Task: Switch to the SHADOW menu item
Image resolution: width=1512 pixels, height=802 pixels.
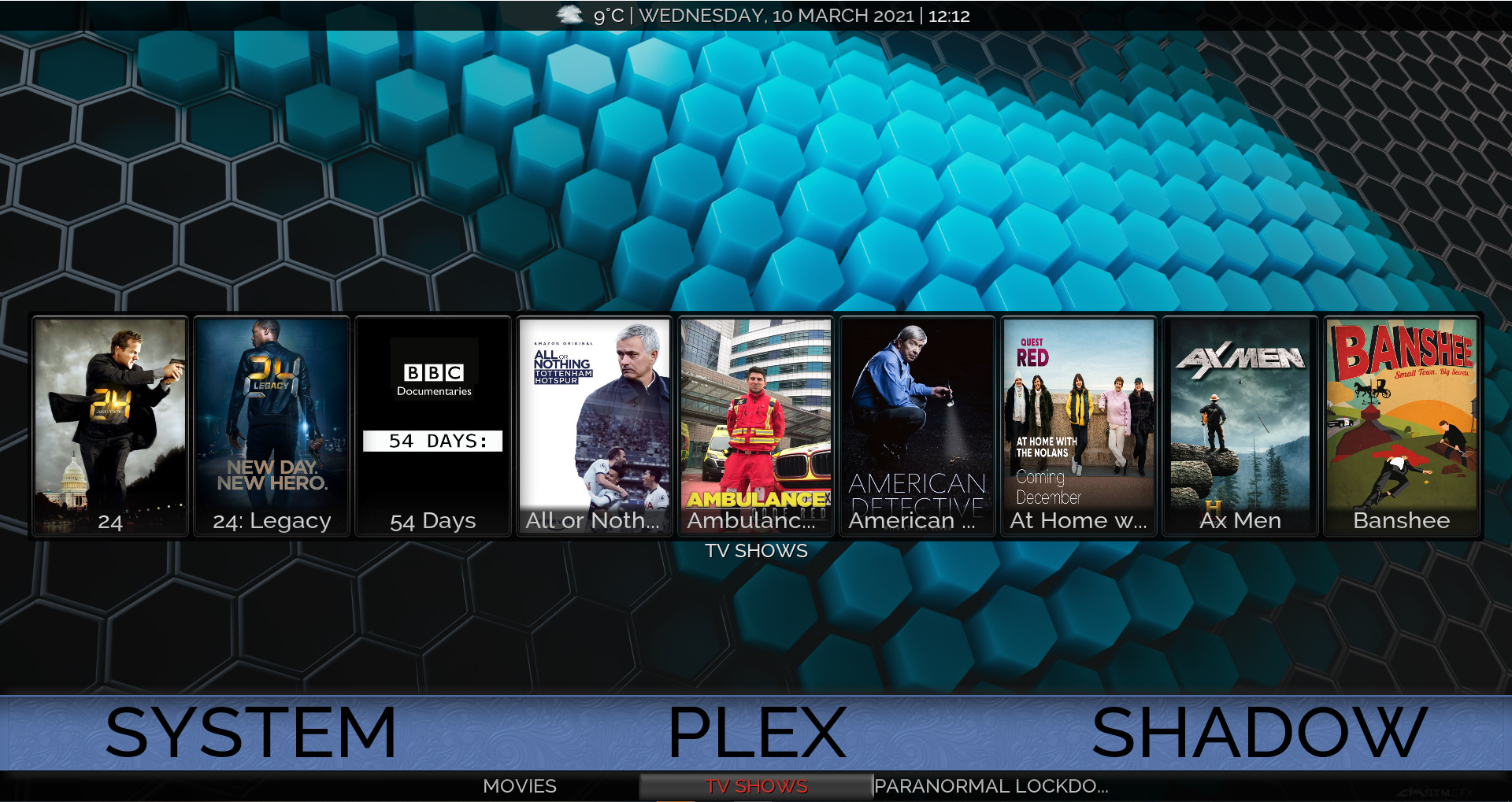Action: [1259, 734]
